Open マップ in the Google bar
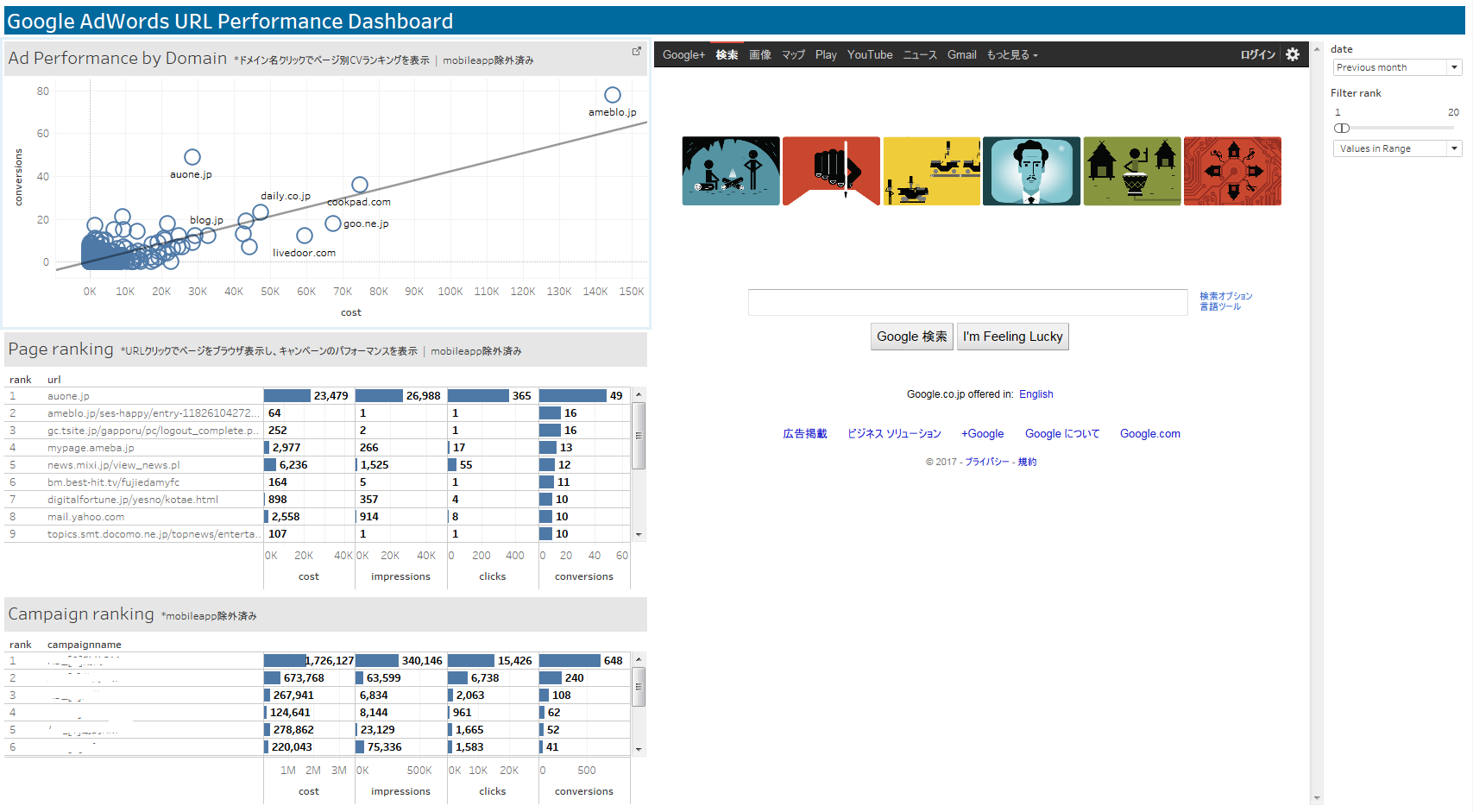 pyautogui.click(x=794, y=54)
